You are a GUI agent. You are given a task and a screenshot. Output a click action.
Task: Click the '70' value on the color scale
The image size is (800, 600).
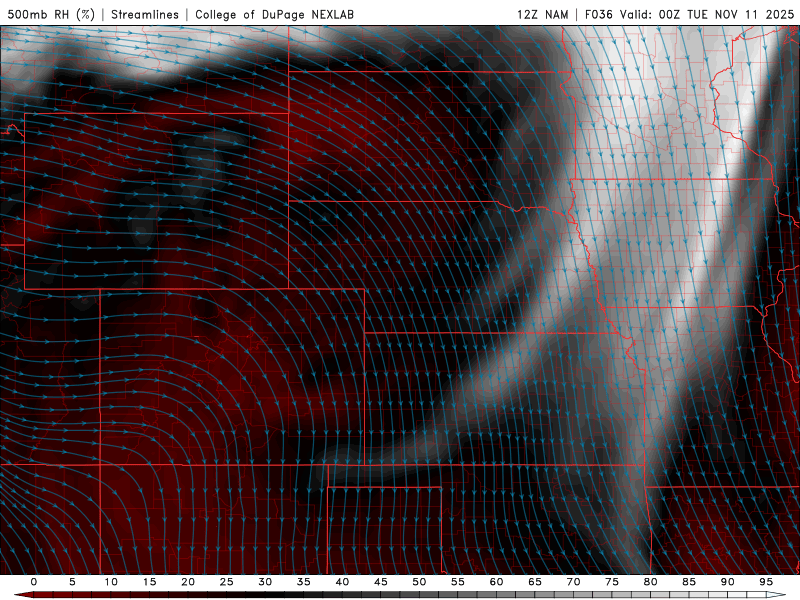pos(573,582)
